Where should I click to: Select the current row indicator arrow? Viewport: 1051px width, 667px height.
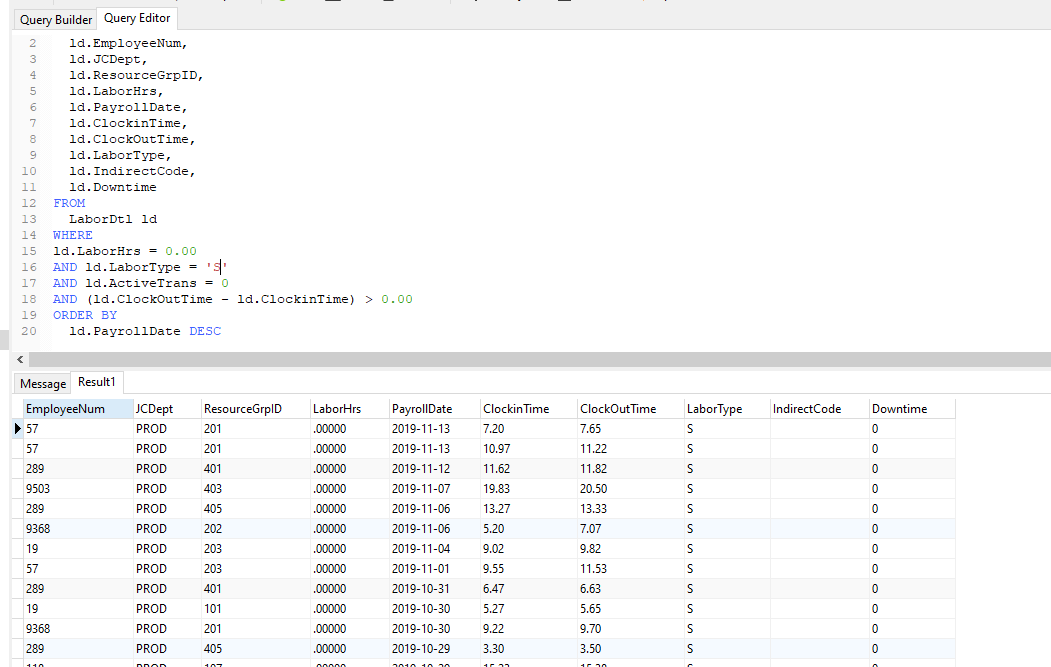click(17, 428)
